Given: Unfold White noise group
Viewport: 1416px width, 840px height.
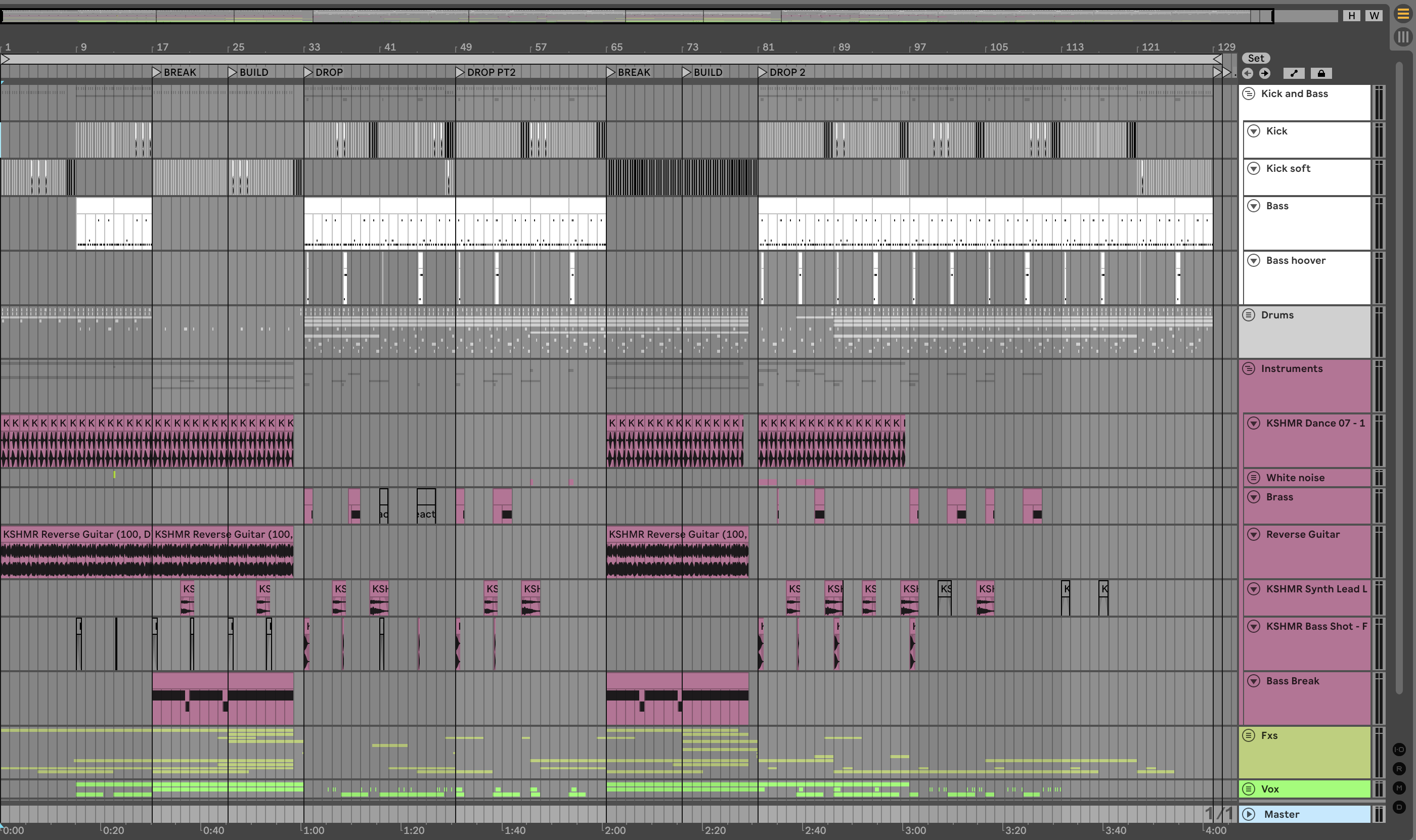Looking at the screenshot, I should [1254, 477].
